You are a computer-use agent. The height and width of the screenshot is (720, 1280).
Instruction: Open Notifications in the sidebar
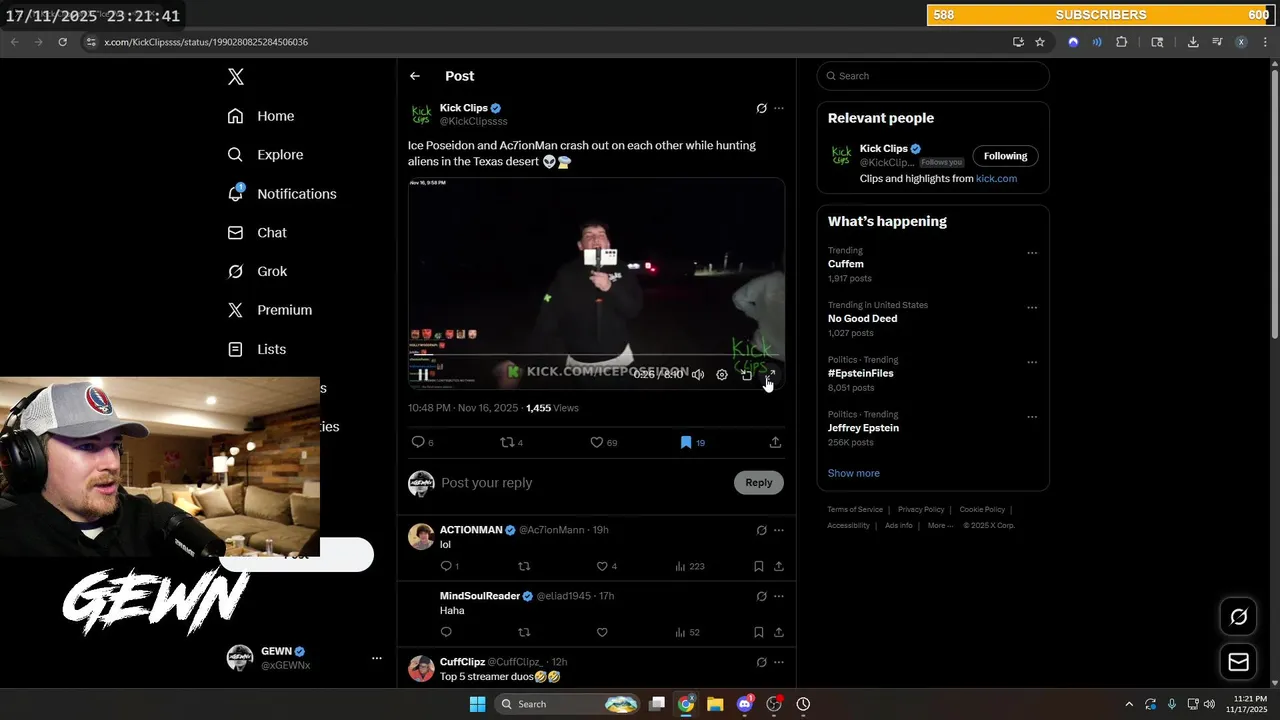pos(282,194)
